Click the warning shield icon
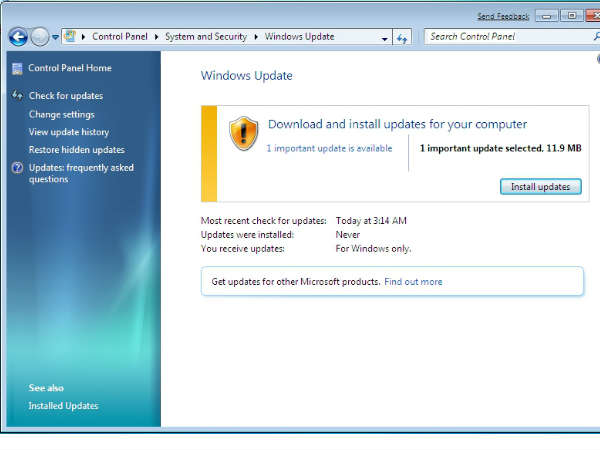This screenshot has height=450, width=600. pyautogui.click(x=243, y=133)
